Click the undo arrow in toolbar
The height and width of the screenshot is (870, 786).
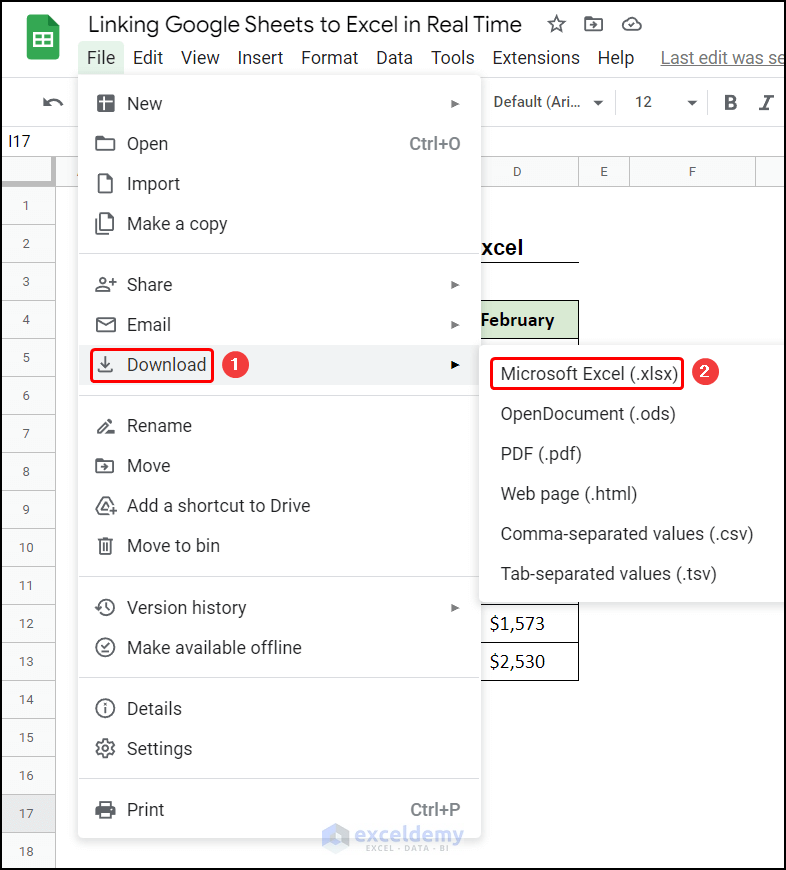point(53,102)
